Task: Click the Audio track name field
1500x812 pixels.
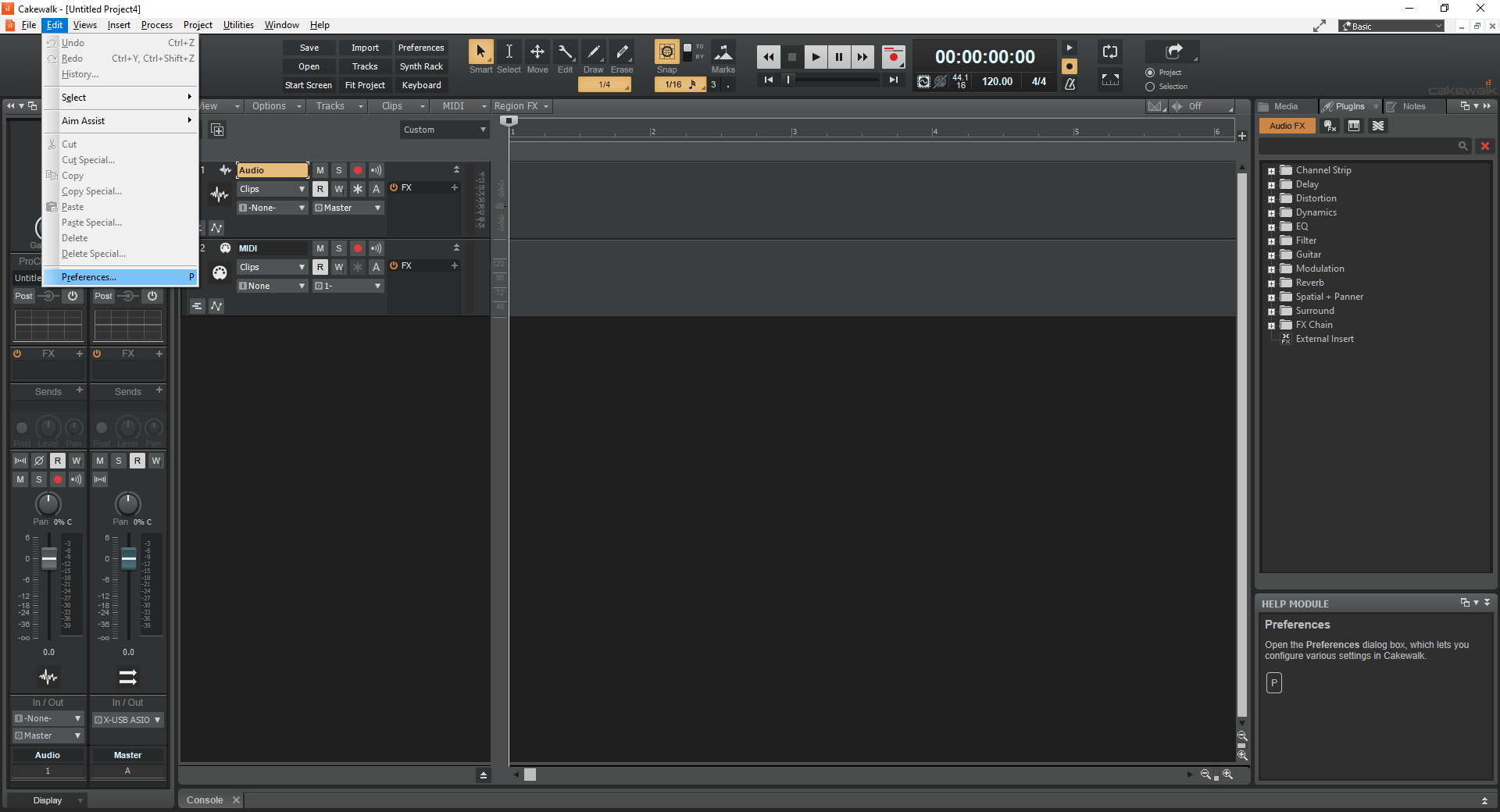Action: pyautogui.click(x=273, y=170)
